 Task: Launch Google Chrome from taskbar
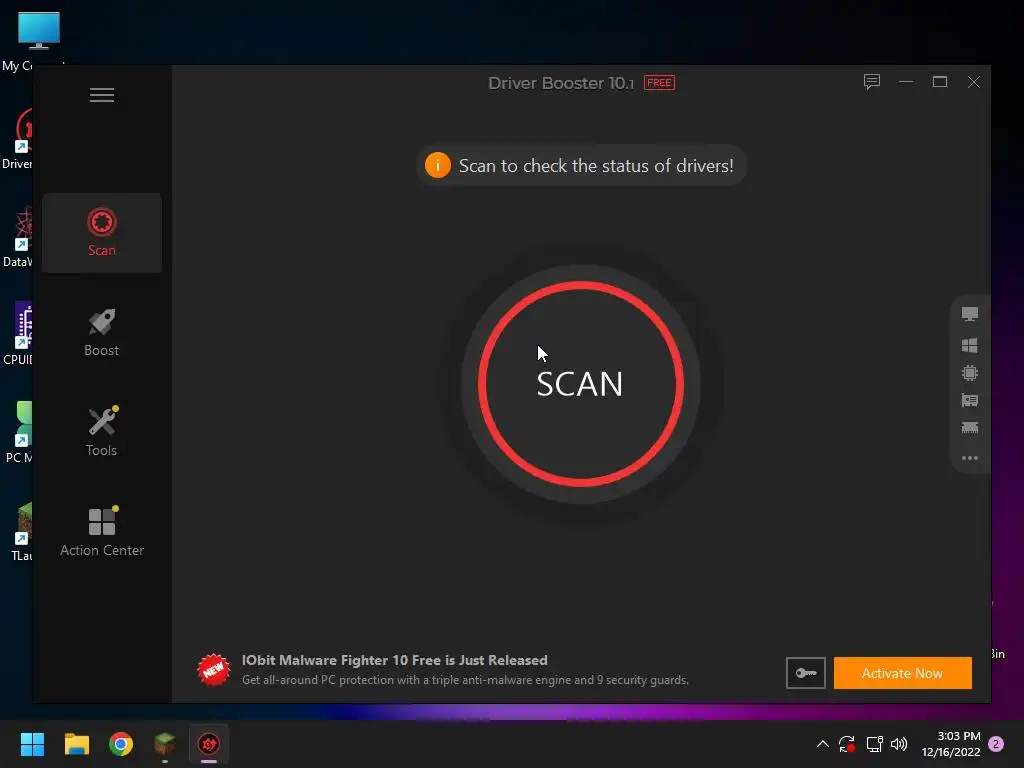point(121,744)
